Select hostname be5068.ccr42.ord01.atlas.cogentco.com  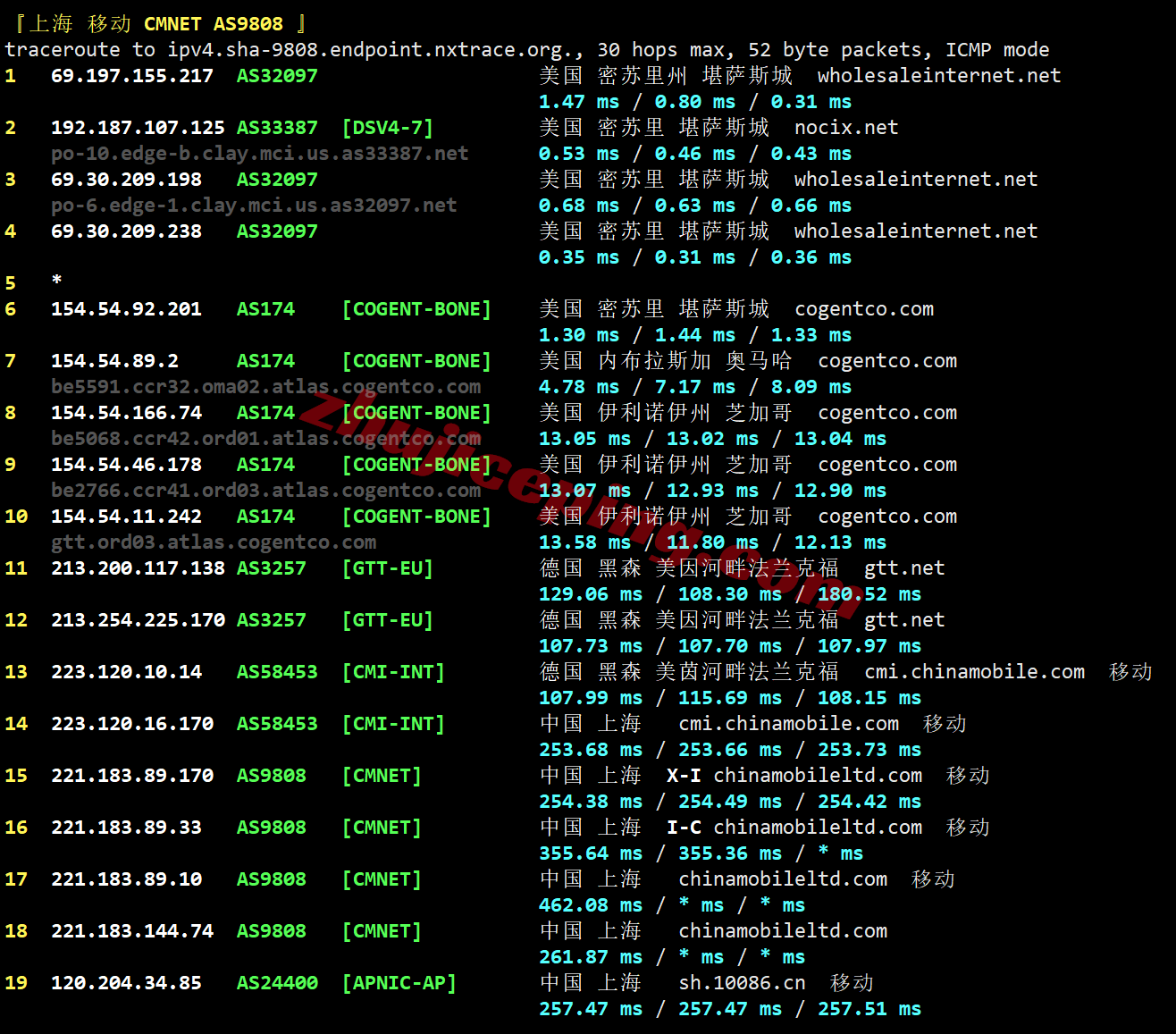[x=265, y=439]
